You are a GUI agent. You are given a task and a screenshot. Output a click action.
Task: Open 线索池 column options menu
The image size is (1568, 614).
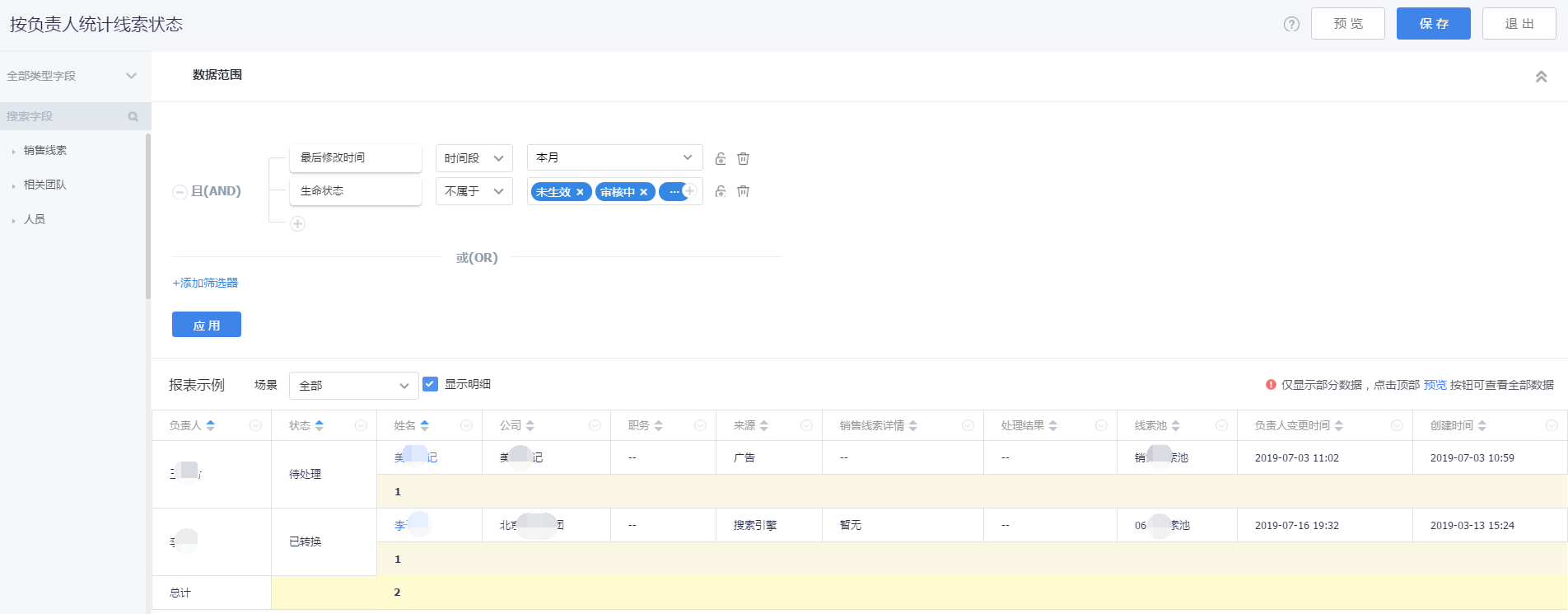coord(1222,425)
